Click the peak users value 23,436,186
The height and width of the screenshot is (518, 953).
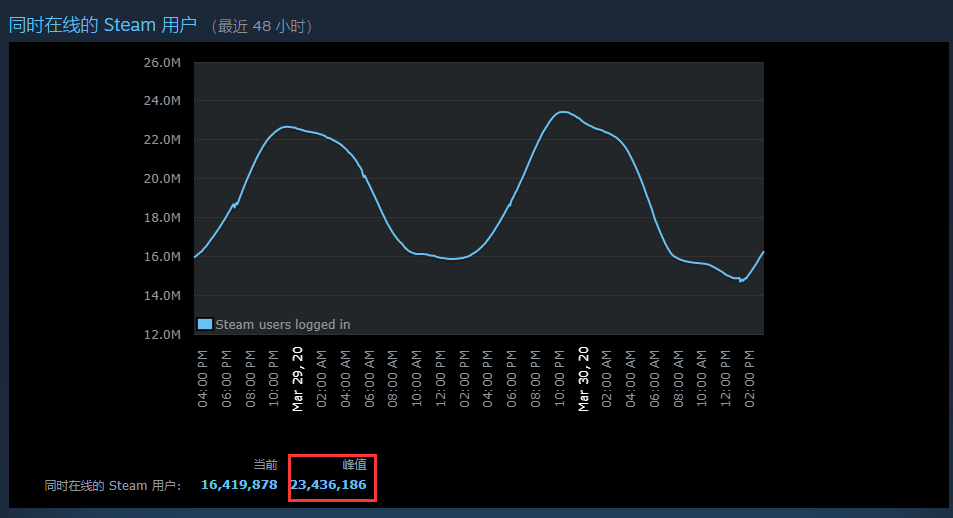tap(328, 485)
